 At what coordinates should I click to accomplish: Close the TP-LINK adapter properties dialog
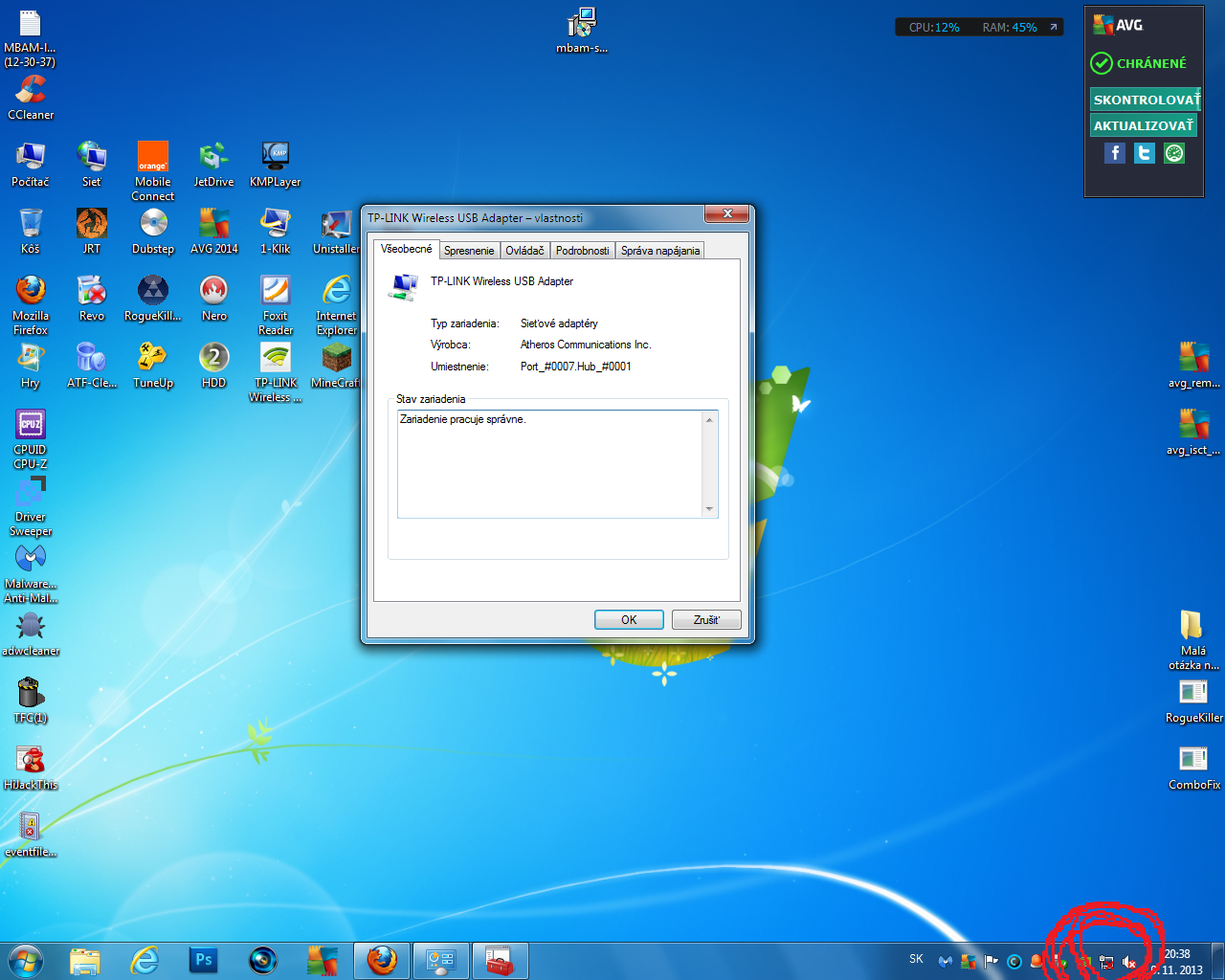pyautogui.click(x=727, y=214)
